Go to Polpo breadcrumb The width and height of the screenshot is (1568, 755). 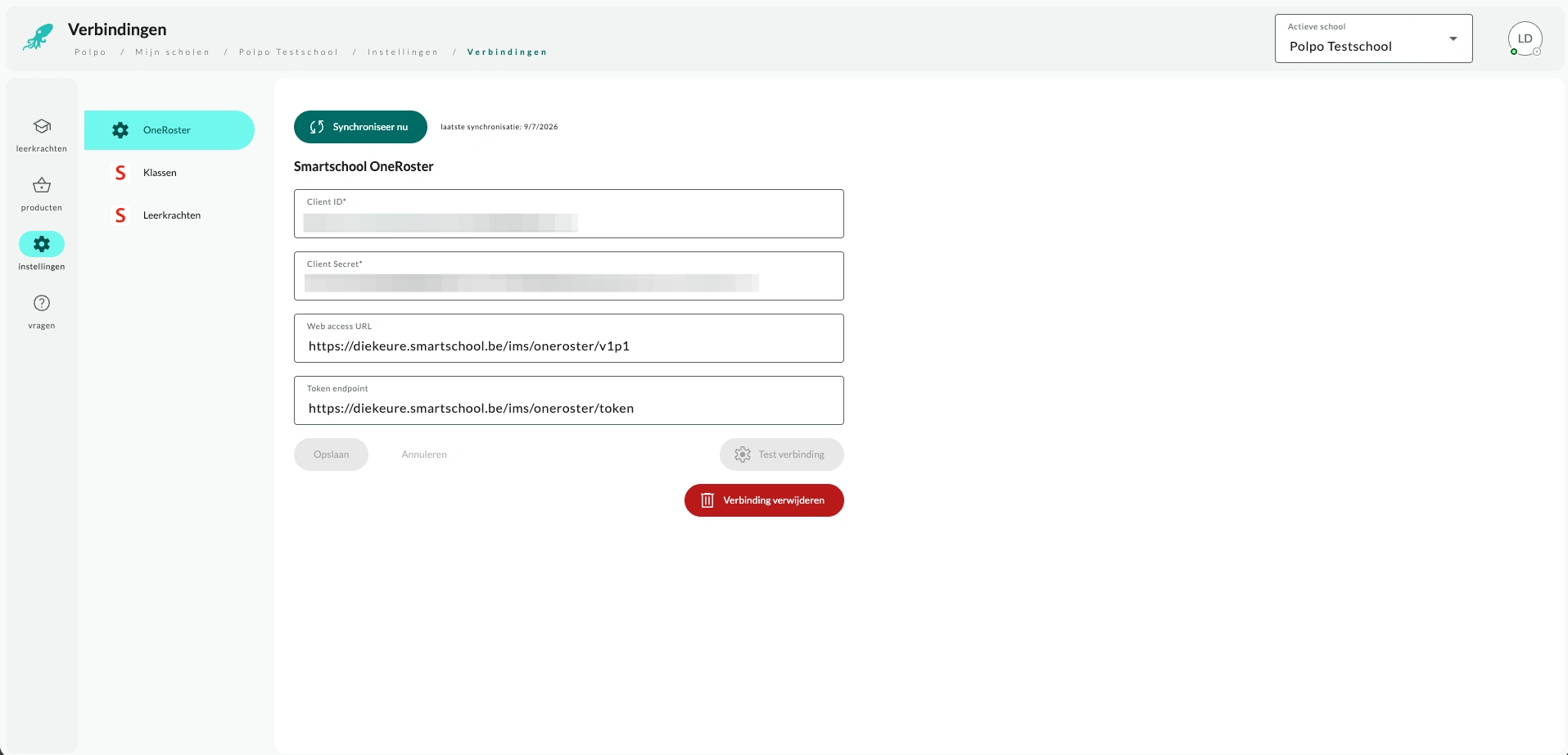pyautogui.click(x=90, y=52)
